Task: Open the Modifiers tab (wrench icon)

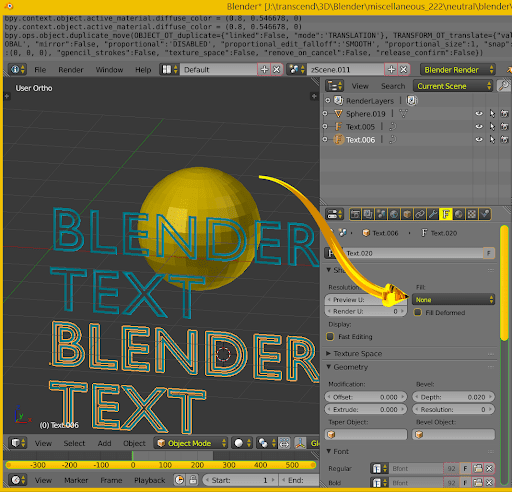Action: (x=433, y=214)
